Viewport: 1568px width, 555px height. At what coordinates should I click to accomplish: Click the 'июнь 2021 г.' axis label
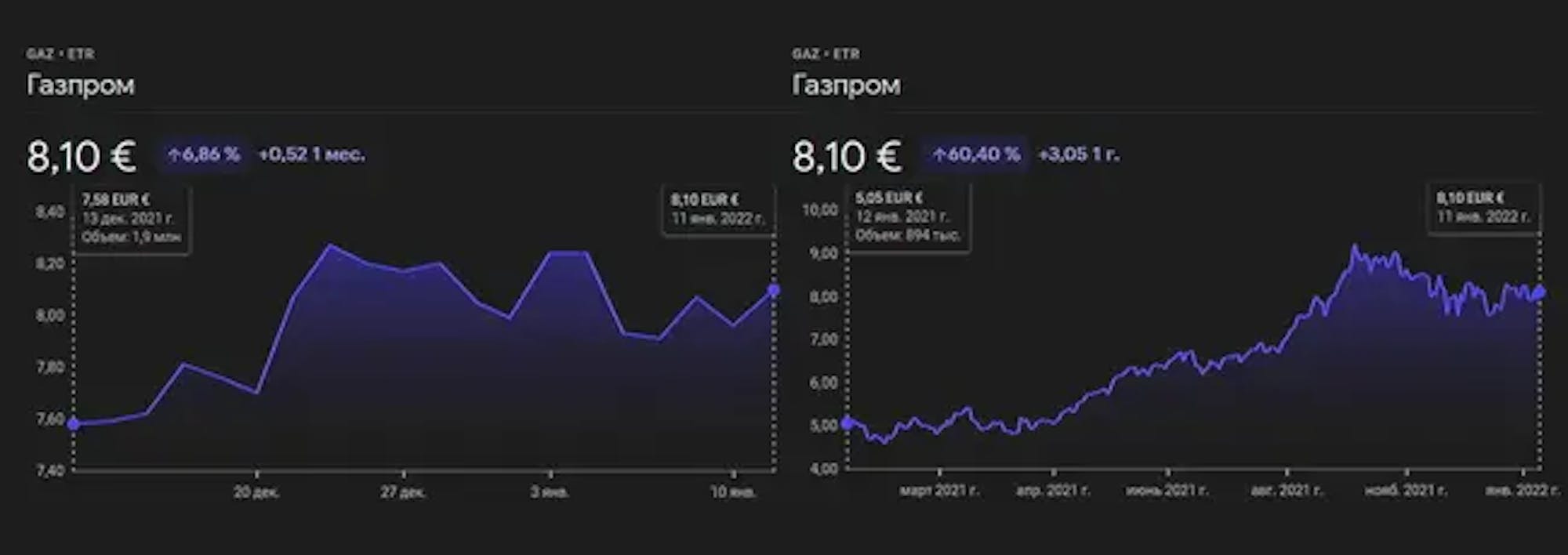[x=1167, y=491]
